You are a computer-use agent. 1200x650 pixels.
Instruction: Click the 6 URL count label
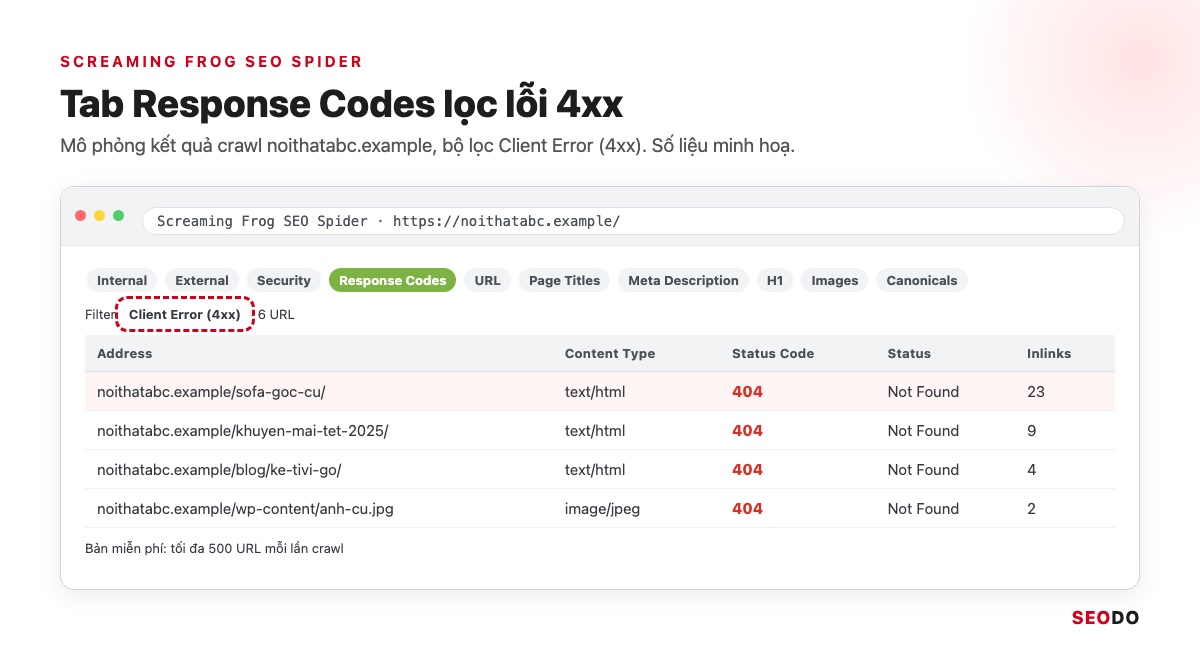click(x=276, y=314)
